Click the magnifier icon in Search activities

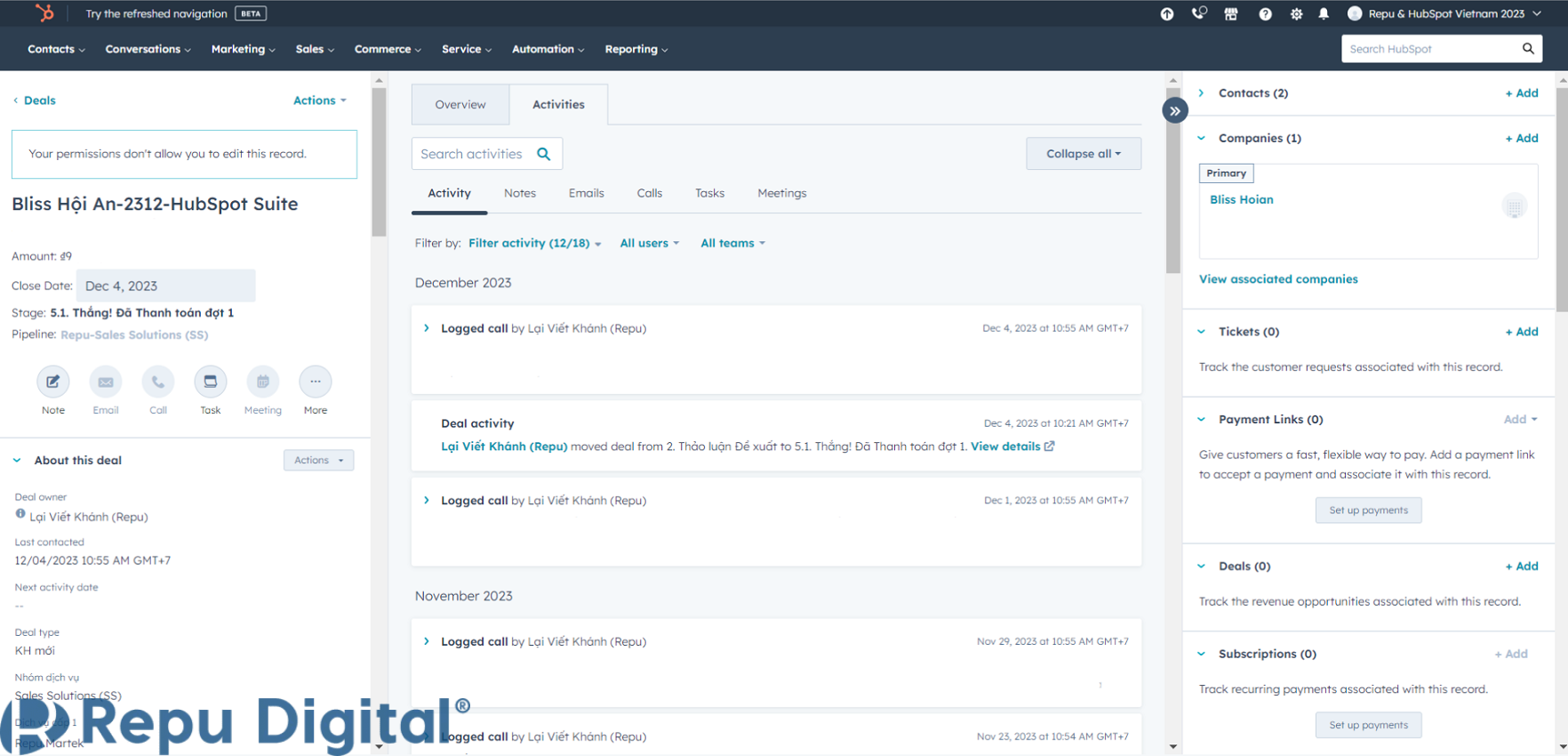pos(544,154)
